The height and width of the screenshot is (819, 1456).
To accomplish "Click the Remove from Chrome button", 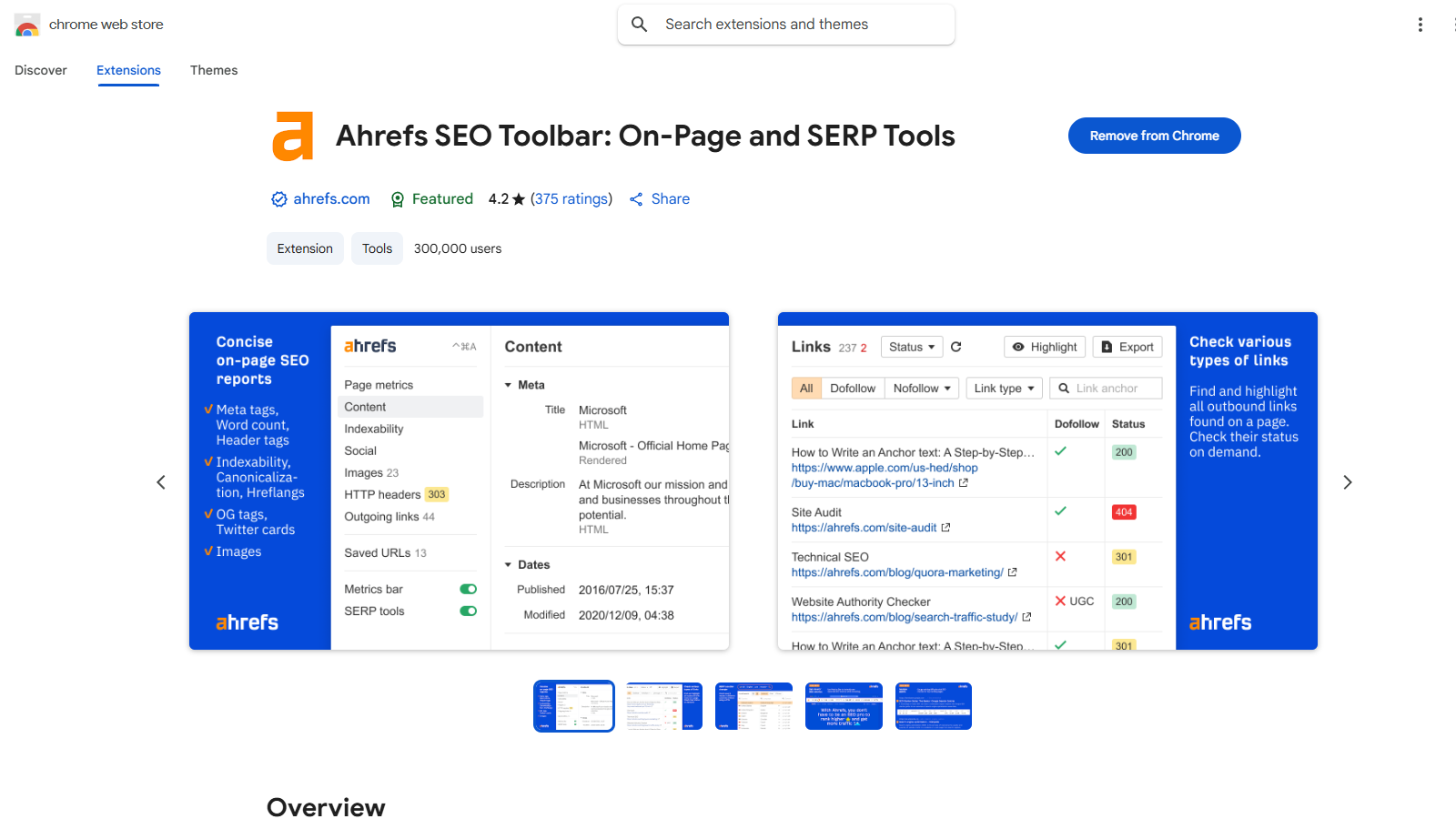I will tap(1154, 135).
